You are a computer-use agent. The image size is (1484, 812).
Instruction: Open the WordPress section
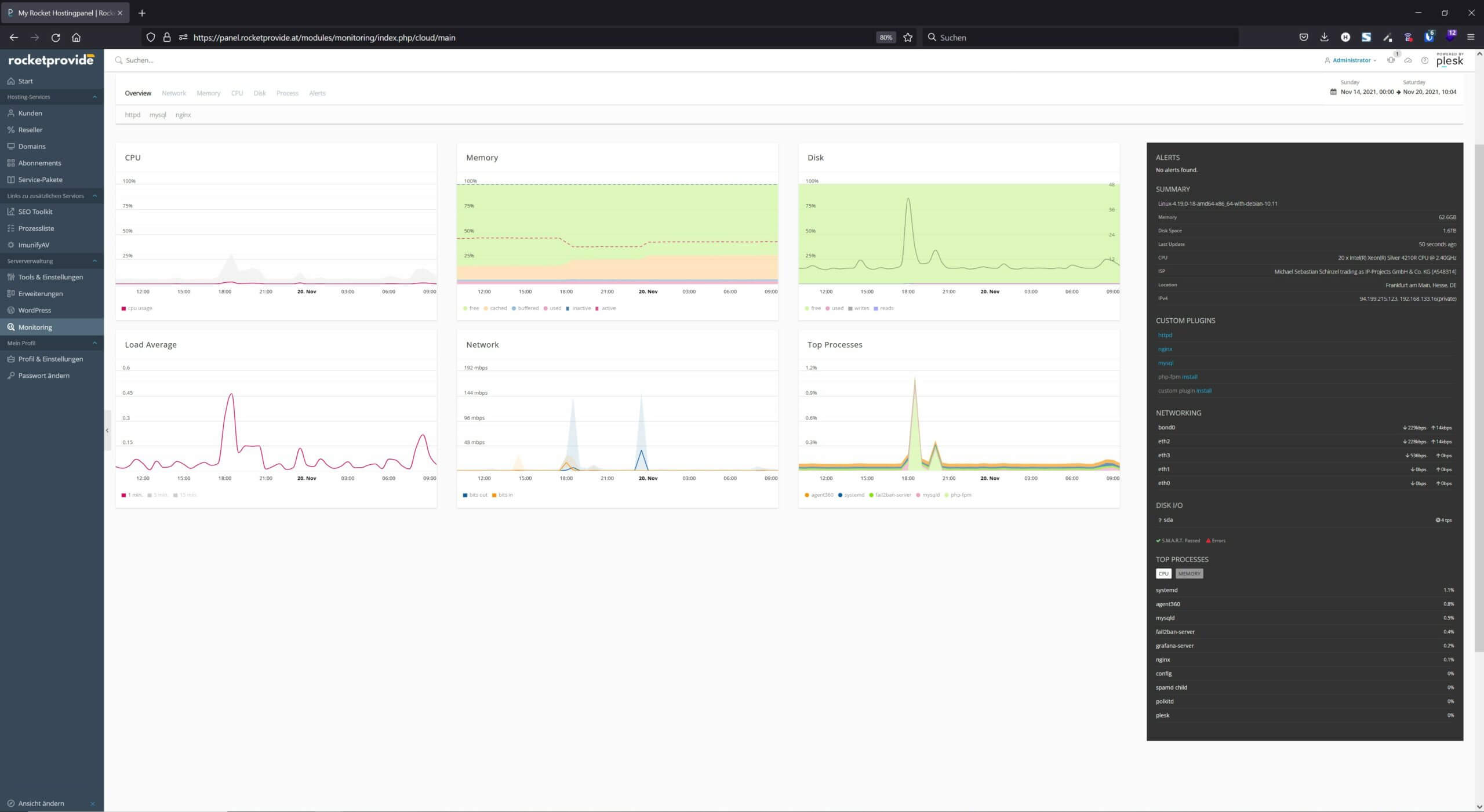pos(34,311)
